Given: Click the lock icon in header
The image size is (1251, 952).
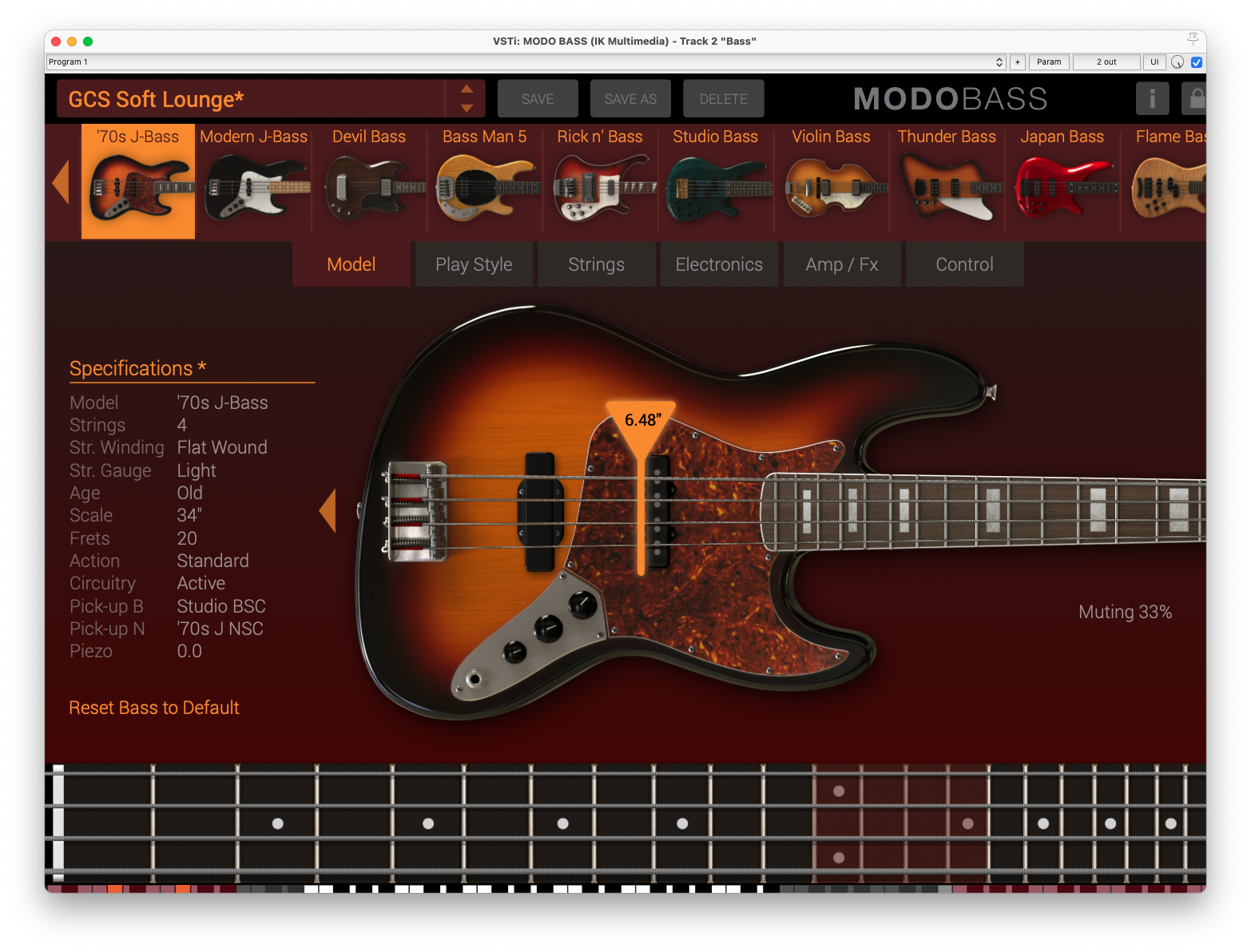Looking at the screenshot, I should [1194, 99].
